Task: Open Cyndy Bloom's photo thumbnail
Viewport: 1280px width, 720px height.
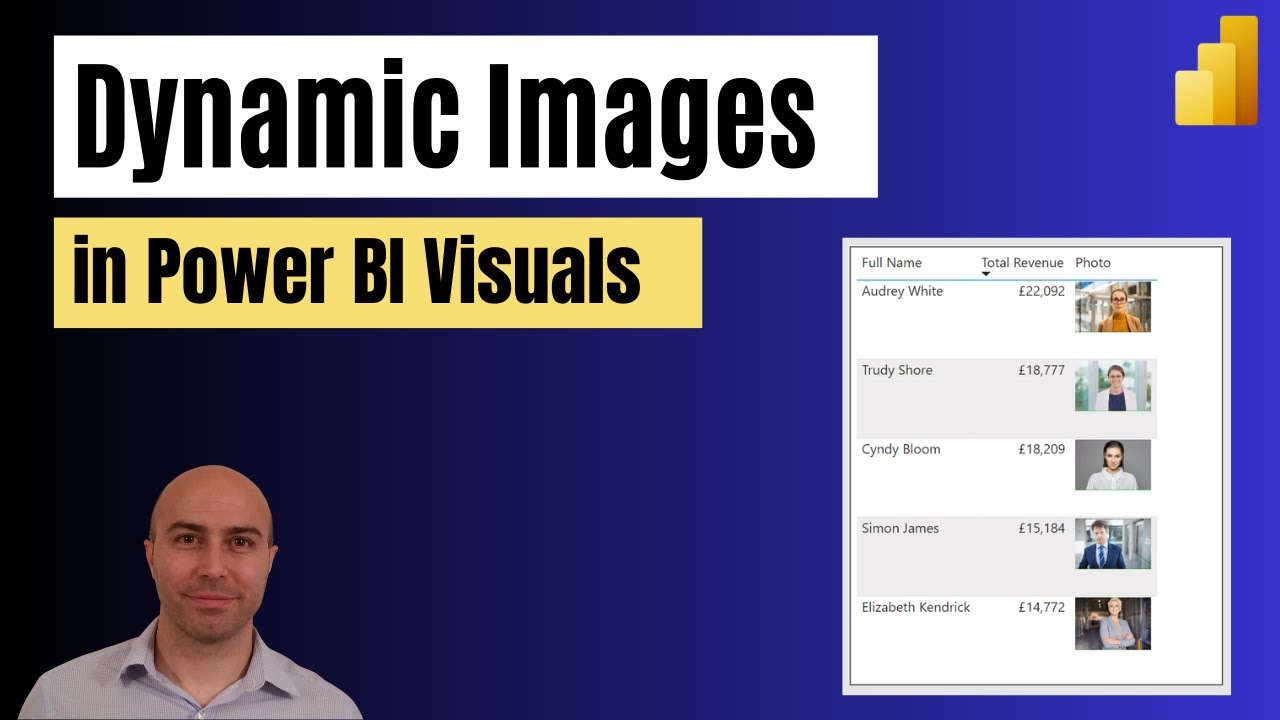Action: click(1113, 465)
